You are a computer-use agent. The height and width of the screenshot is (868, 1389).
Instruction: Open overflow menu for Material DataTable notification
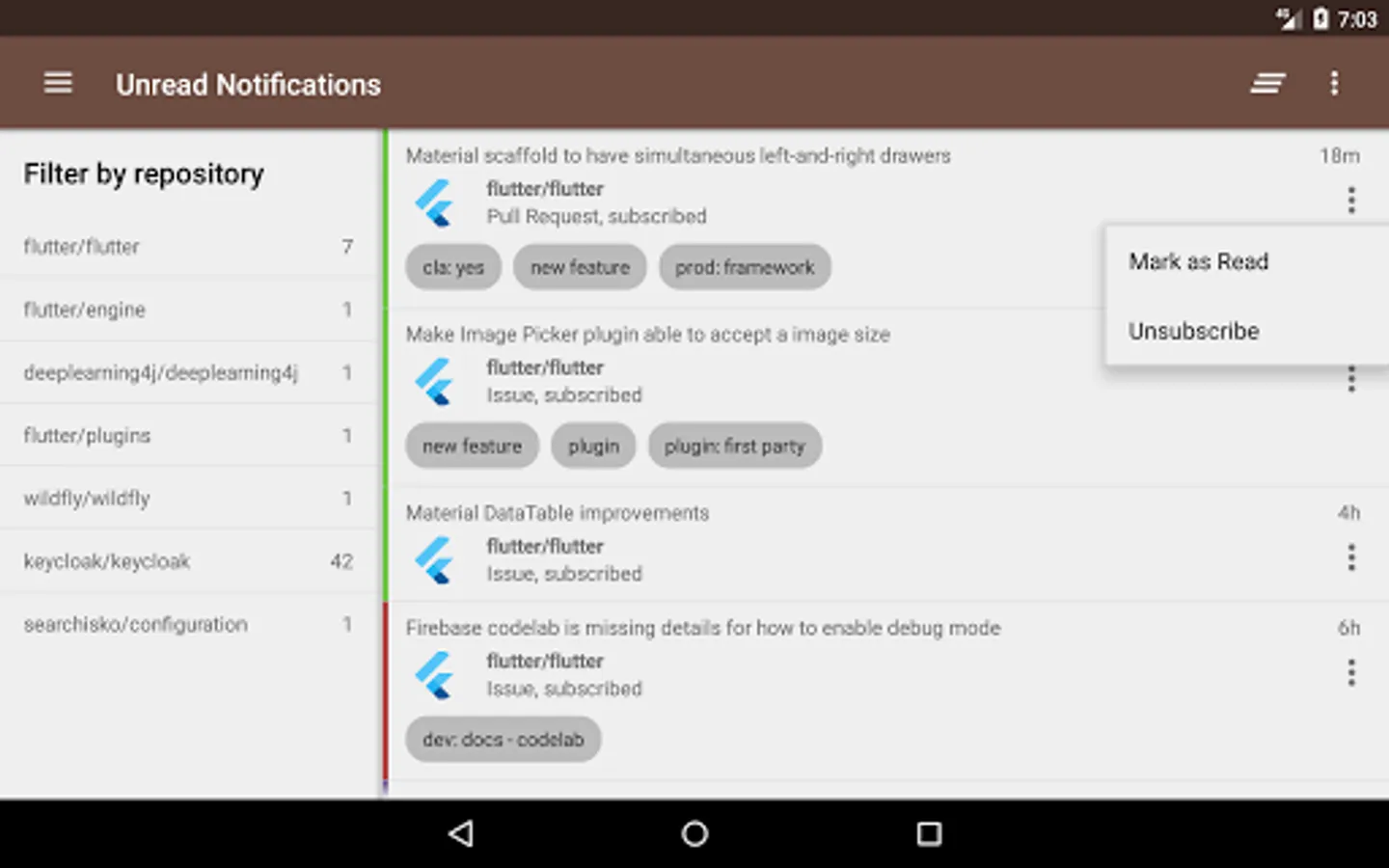[x=1351, y=557]
